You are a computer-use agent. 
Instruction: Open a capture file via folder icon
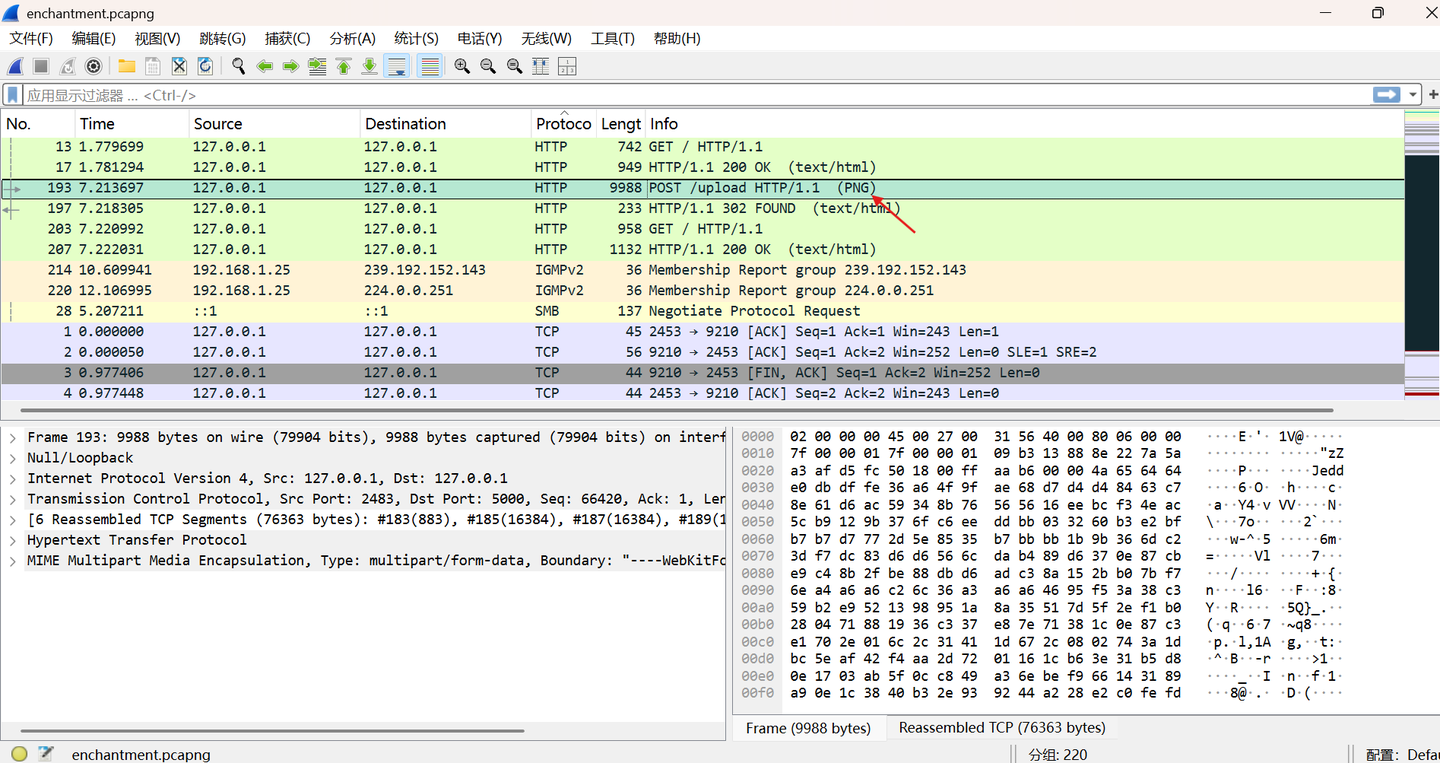point(127,66)
